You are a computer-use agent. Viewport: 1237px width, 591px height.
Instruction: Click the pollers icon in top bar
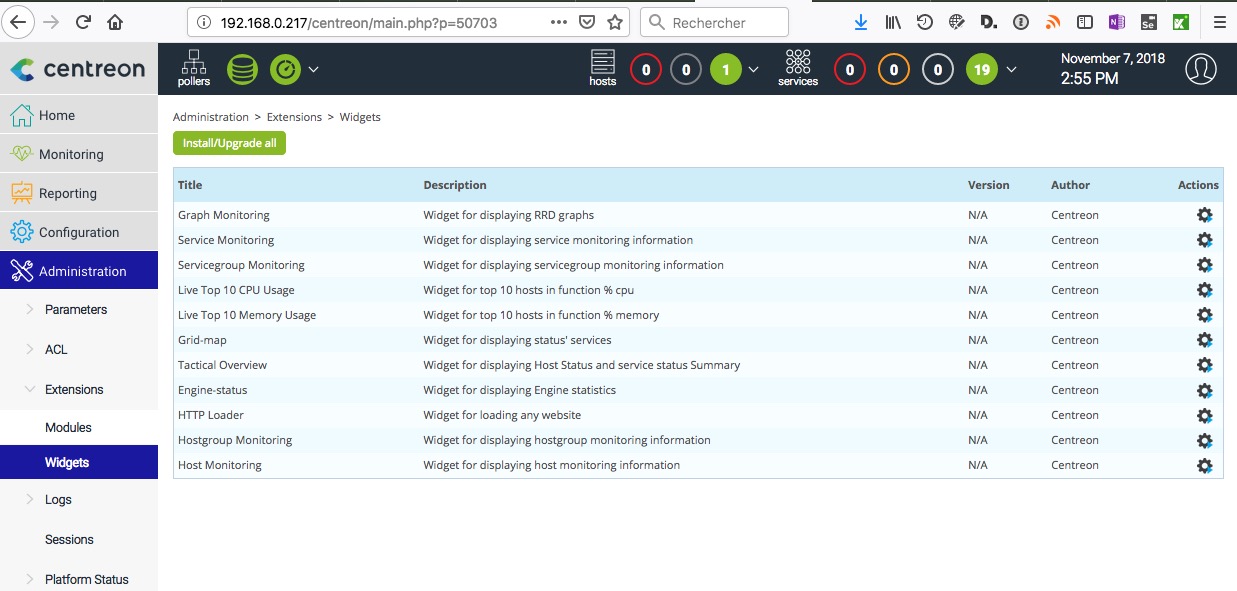tap(193, 68)
